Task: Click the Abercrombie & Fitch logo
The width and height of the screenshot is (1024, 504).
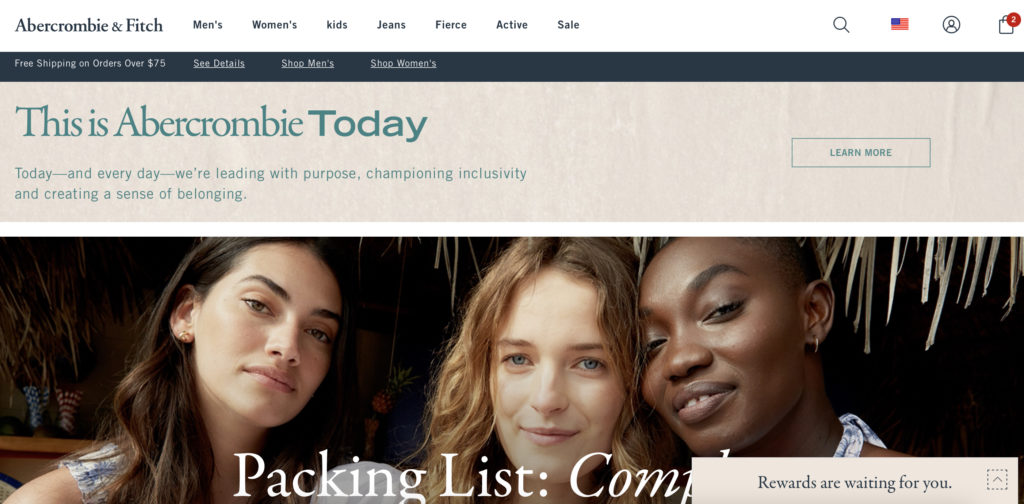Action: tap(89, 25)
